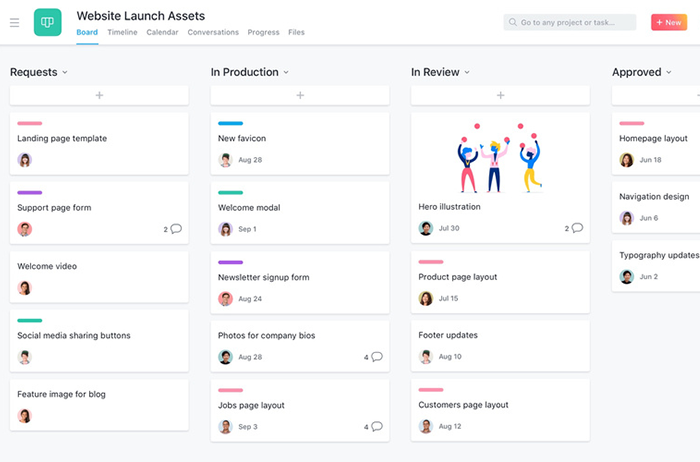
Task: Click assignee avatar on Welcome modal card
Action: tap(225, 229)
